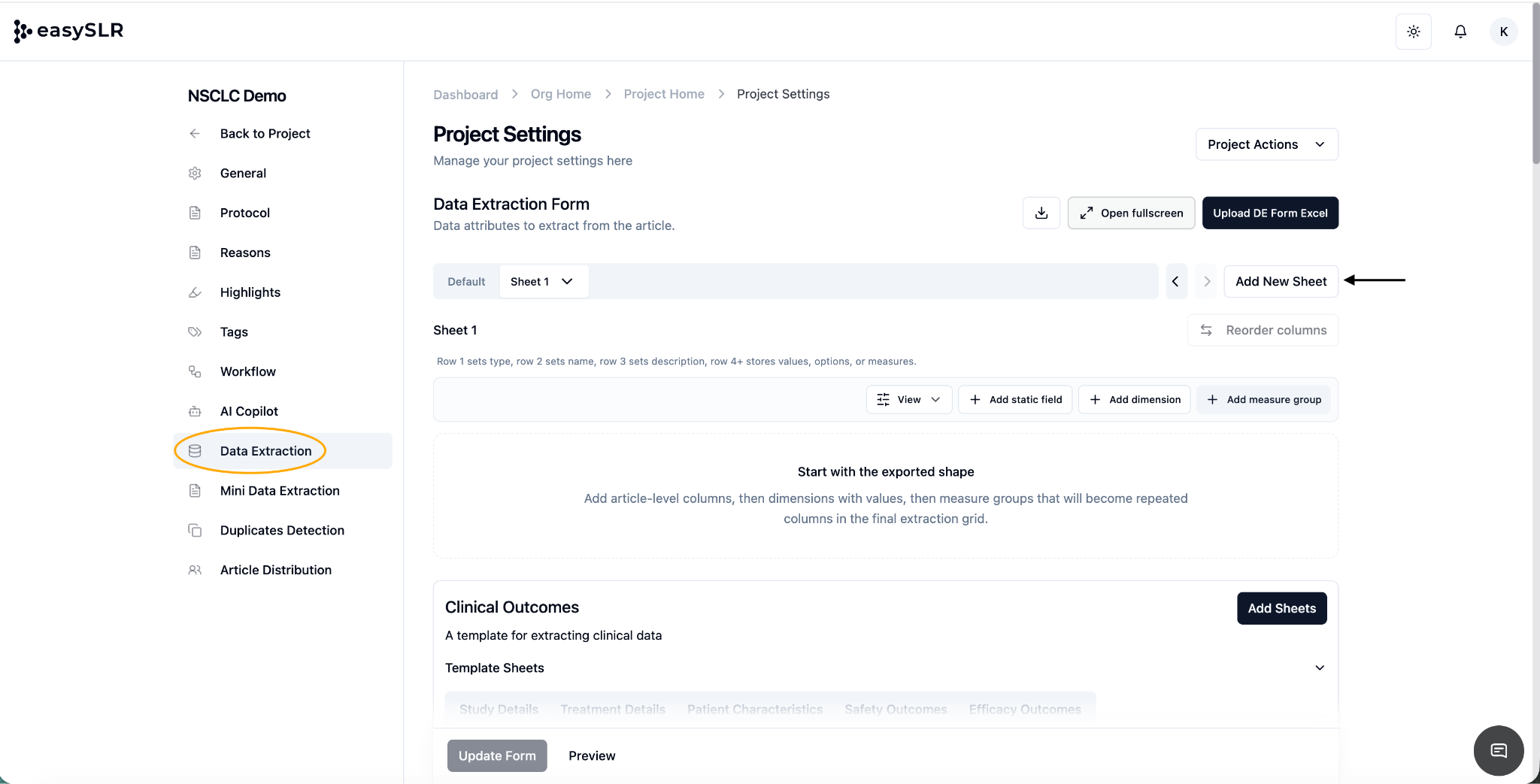The height and width of the screenshot is (784, 1540).
Task: Download the data extraction form icon
Action: click(x=1041, y=213)
